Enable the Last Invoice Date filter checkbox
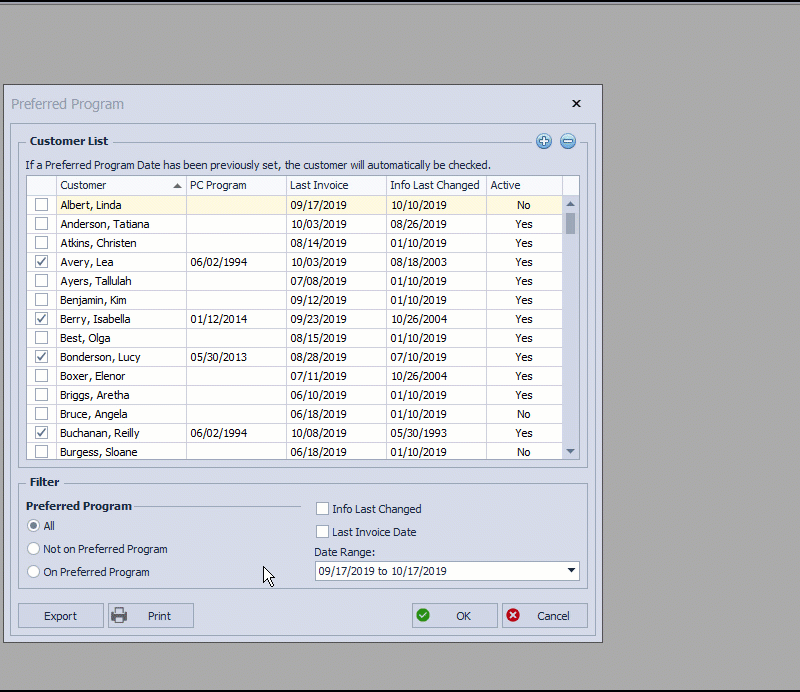Image resolution: width=800 pixels, height=692 pixels. click(322, 532)
